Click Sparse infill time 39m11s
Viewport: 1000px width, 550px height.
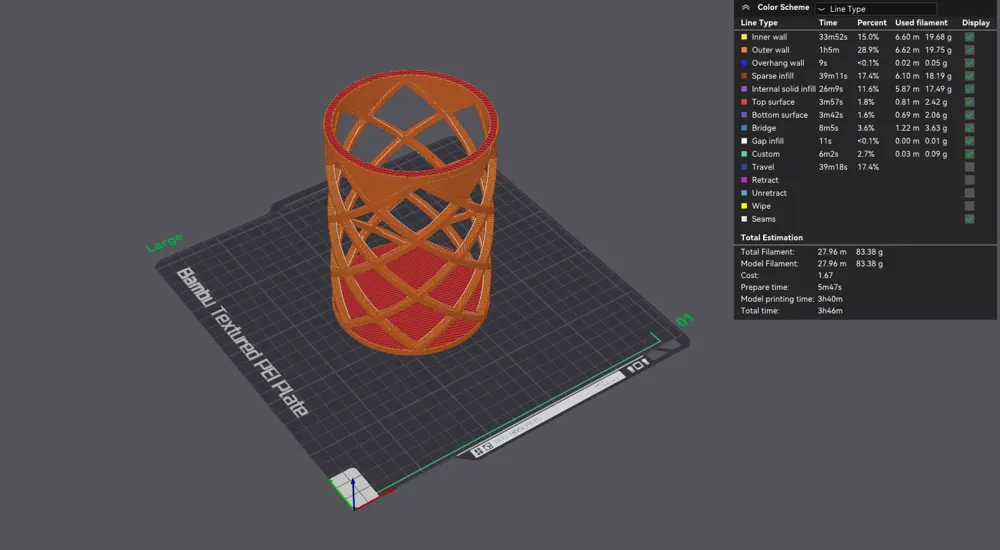point(833,76)
